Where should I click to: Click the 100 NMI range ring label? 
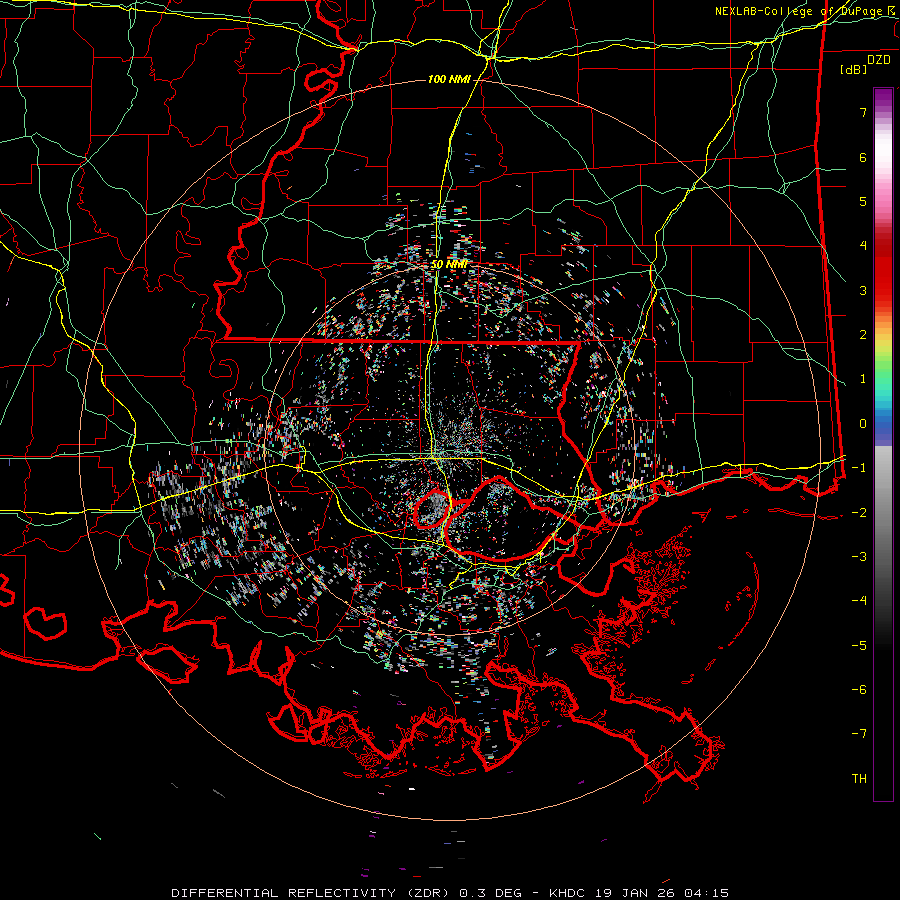pyautogui.click(x=449, y=79)
